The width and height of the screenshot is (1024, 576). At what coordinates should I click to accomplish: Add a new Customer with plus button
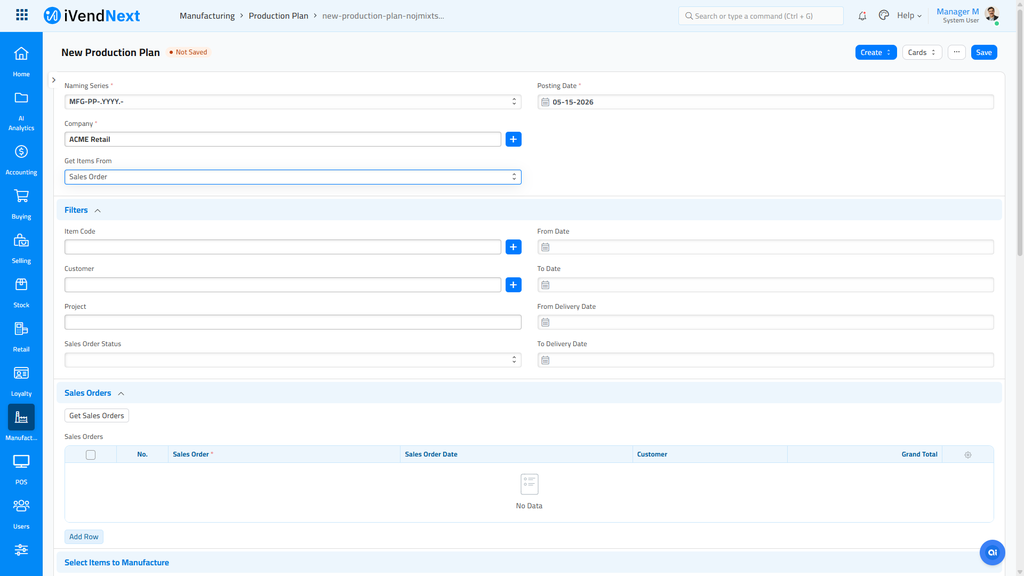tap(513, 285)
